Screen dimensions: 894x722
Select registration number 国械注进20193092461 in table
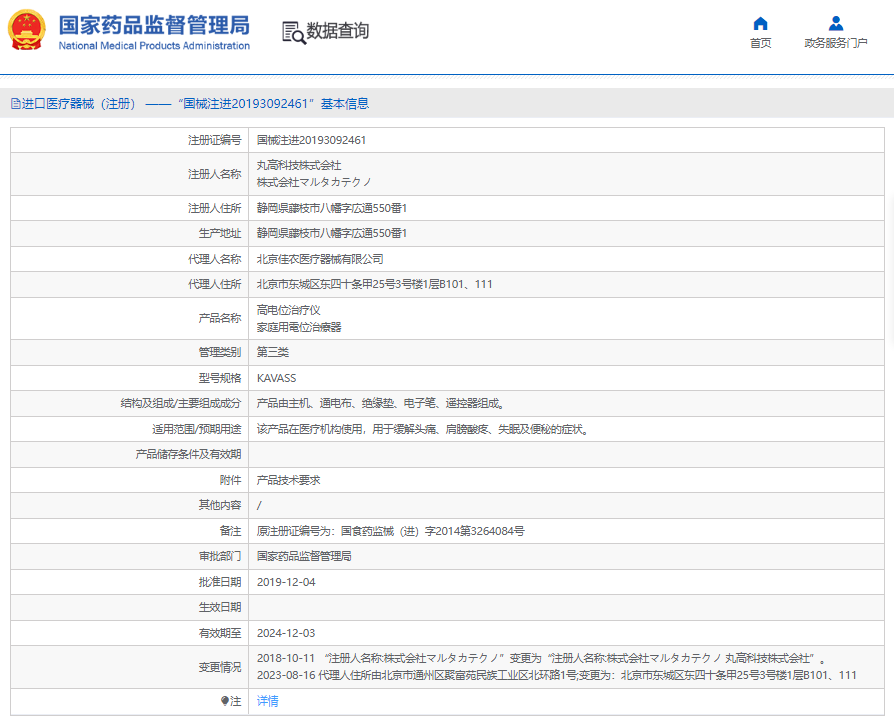point(311,140)
